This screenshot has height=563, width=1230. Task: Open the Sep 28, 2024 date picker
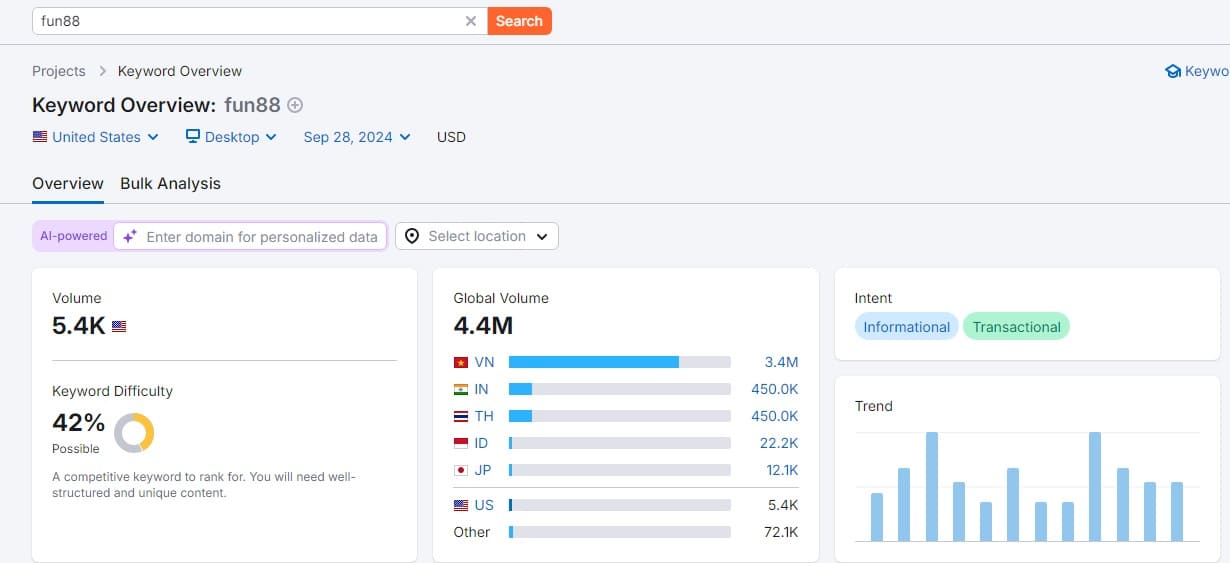[x=357, y=137]
